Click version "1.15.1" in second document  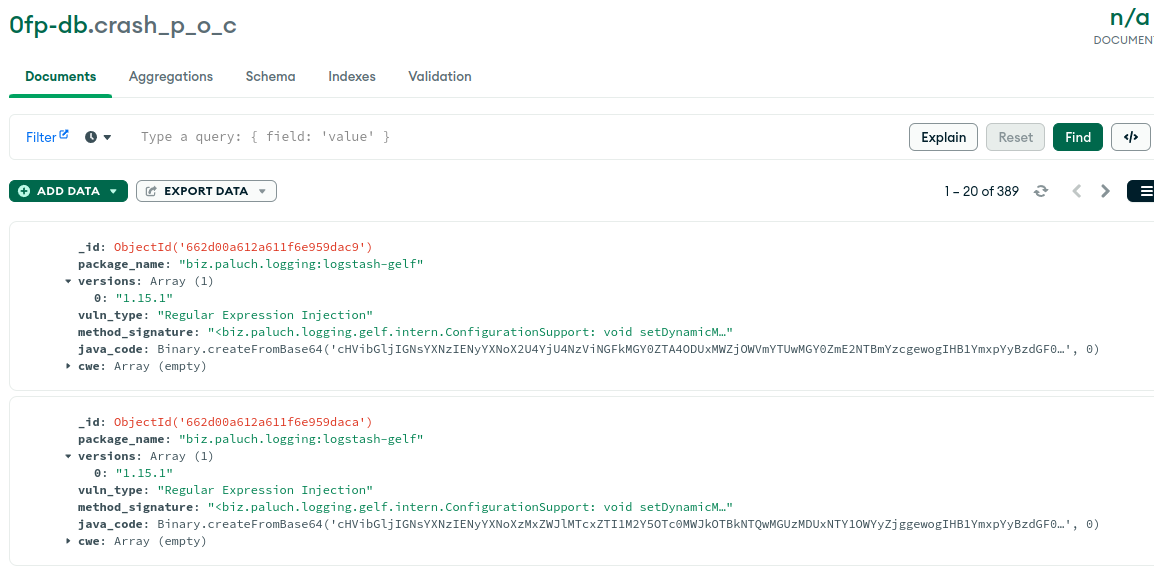tap(144, 473)
